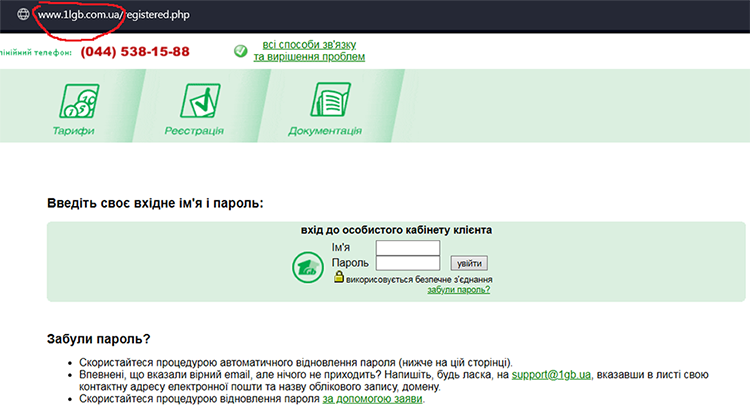The height and width of the screenshot is (413, 750).
Task: Click the URL text www.1gb.com.ua
Action: point(79,15)
